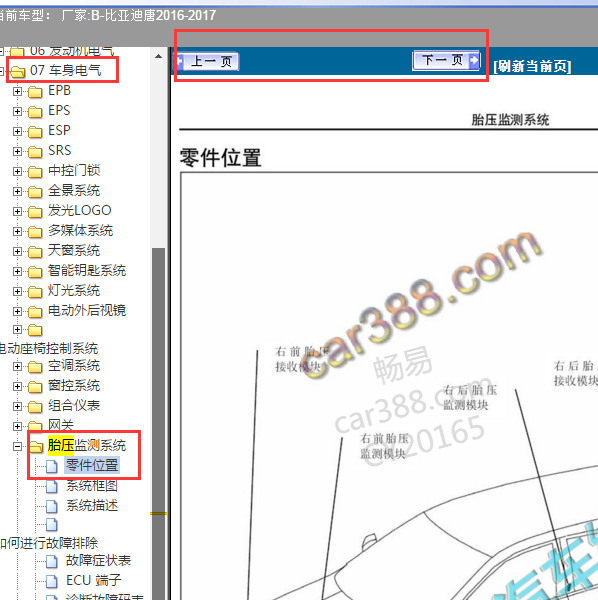598x600 pixels.
Task: Expand the 多媒体系统 tree node
Action: point(17,232)
